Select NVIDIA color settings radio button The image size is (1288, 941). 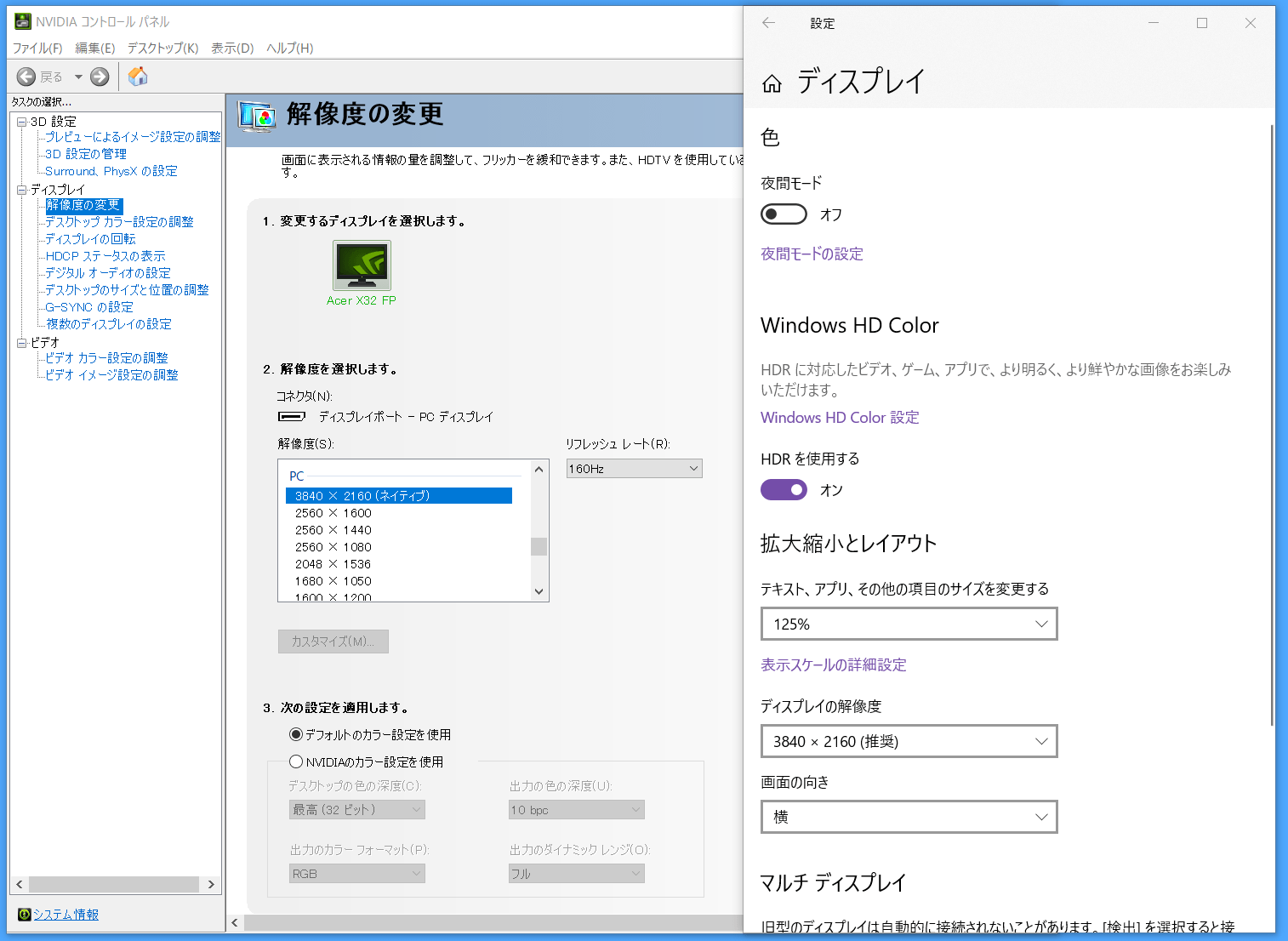[296, 761]
